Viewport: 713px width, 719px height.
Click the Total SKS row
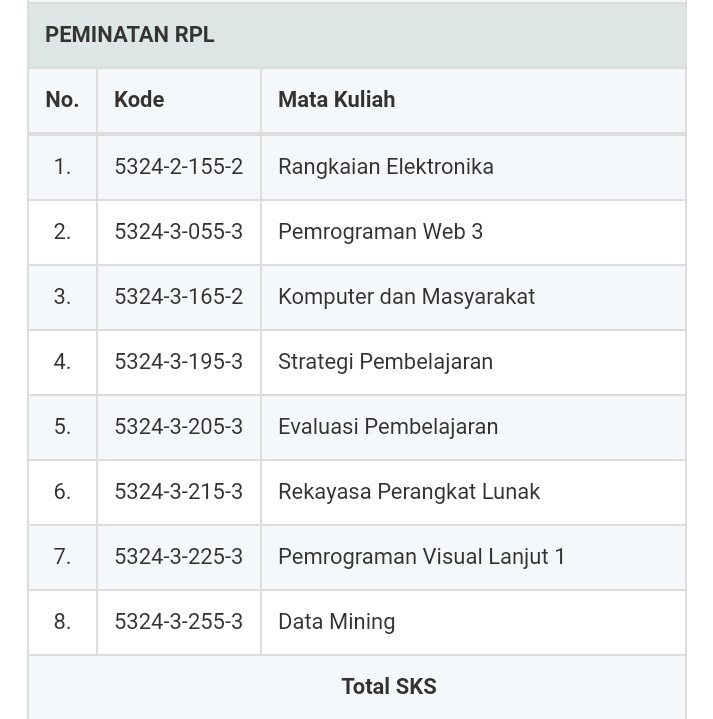[x=388, y=687]
